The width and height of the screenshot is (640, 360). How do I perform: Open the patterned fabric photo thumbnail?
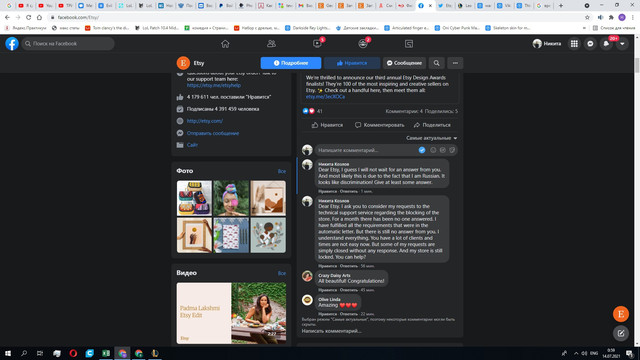pyautogui.click(x=231, y=235)
